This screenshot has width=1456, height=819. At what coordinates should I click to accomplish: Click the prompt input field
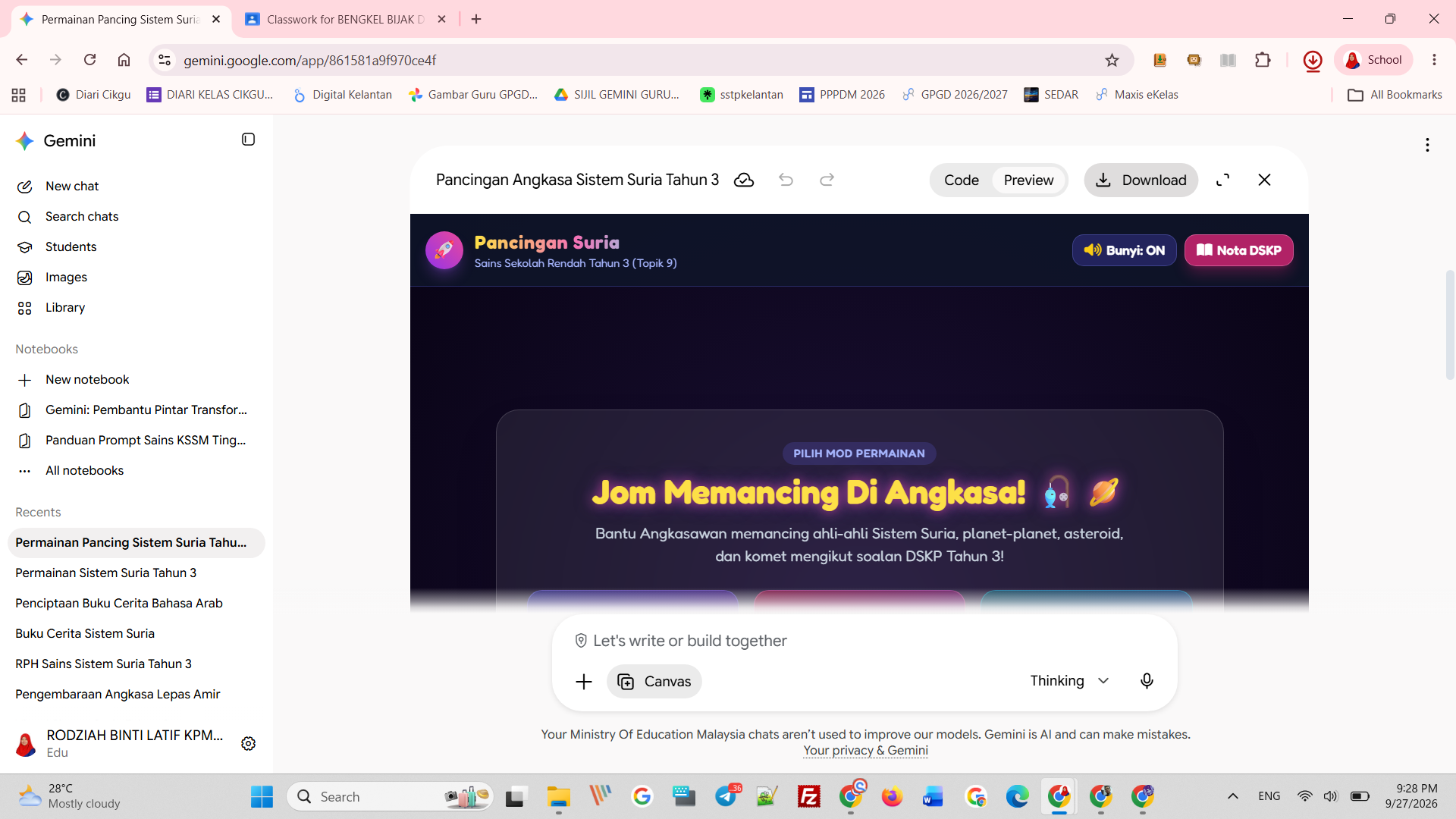click(x=864, y=642)
